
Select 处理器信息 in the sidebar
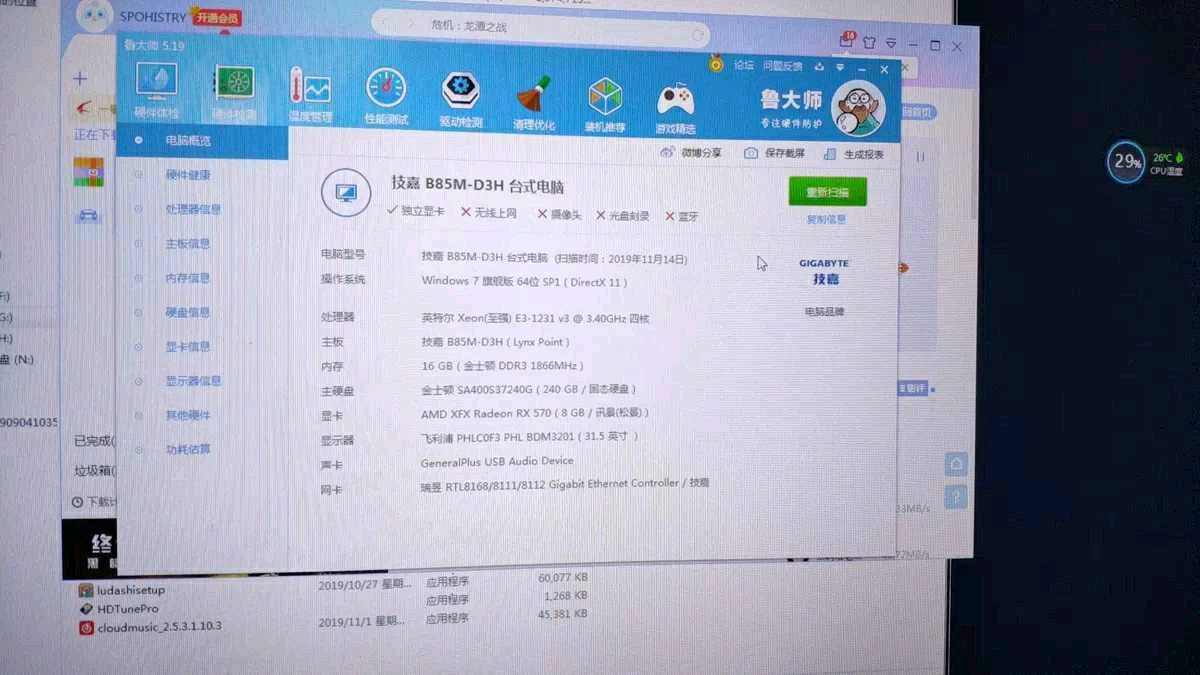coord(193,209)
